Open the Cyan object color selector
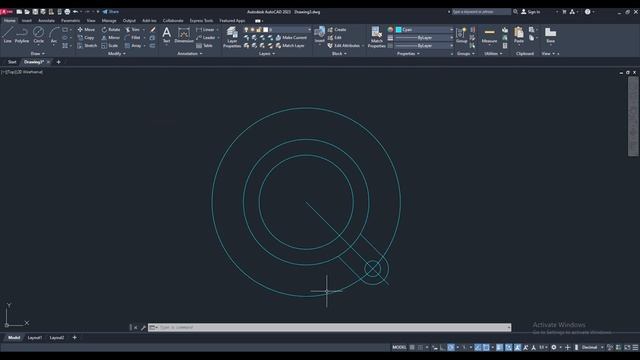Screen dimensions: 640x360 pos(424,30)
